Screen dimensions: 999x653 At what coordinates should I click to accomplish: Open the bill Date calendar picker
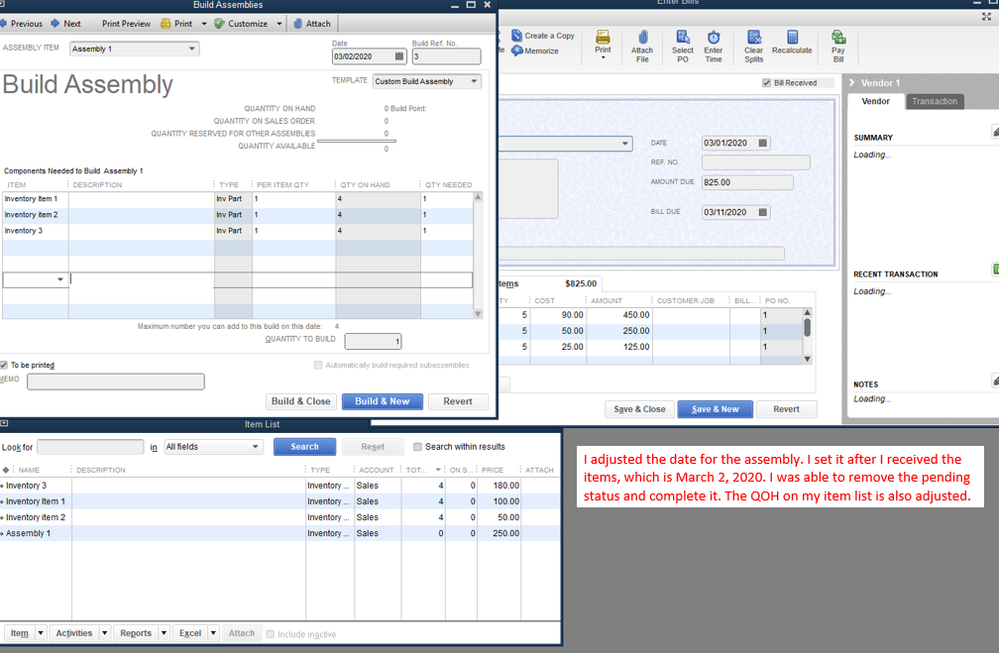point(763,143)
